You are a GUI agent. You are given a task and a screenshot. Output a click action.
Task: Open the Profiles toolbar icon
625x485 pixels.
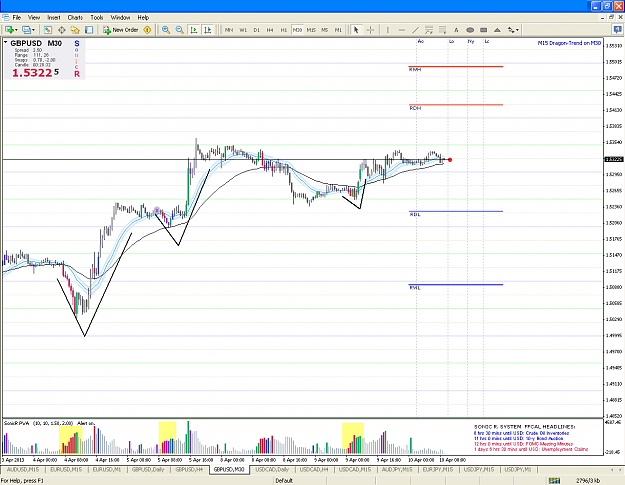[x=26, y=30]
